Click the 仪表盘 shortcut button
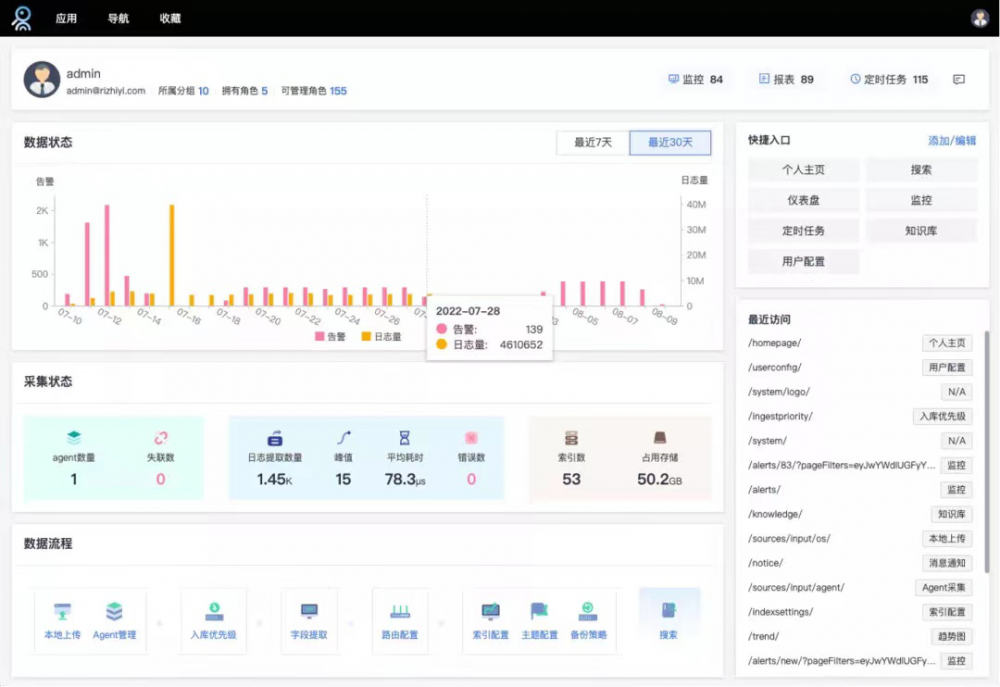The image size is (1000, 687). point(803,200)
